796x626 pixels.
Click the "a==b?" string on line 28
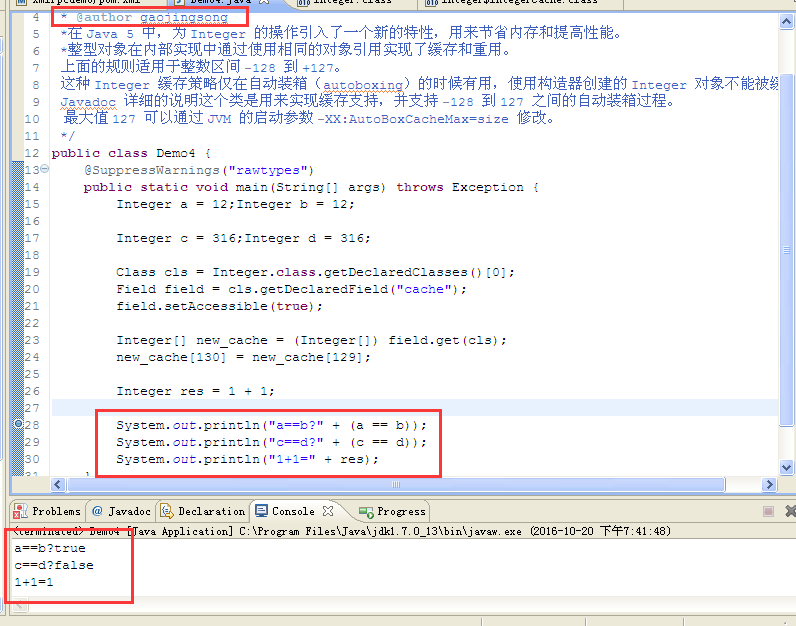click(x=296, y=425)
